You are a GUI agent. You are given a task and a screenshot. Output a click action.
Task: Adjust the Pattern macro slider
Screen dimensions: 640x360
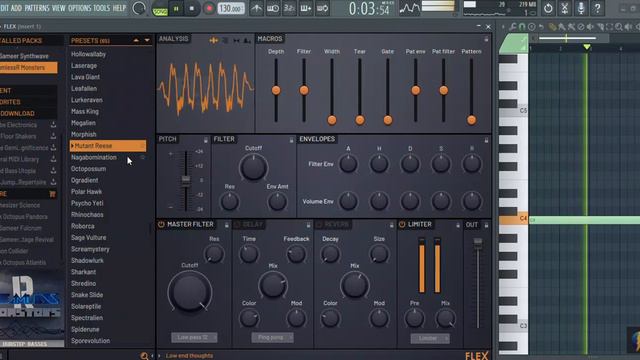click(x=471, y=120)
